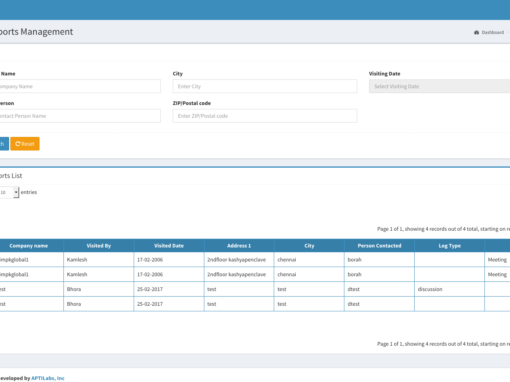Click the blue Search button

(x=4, y=144)
